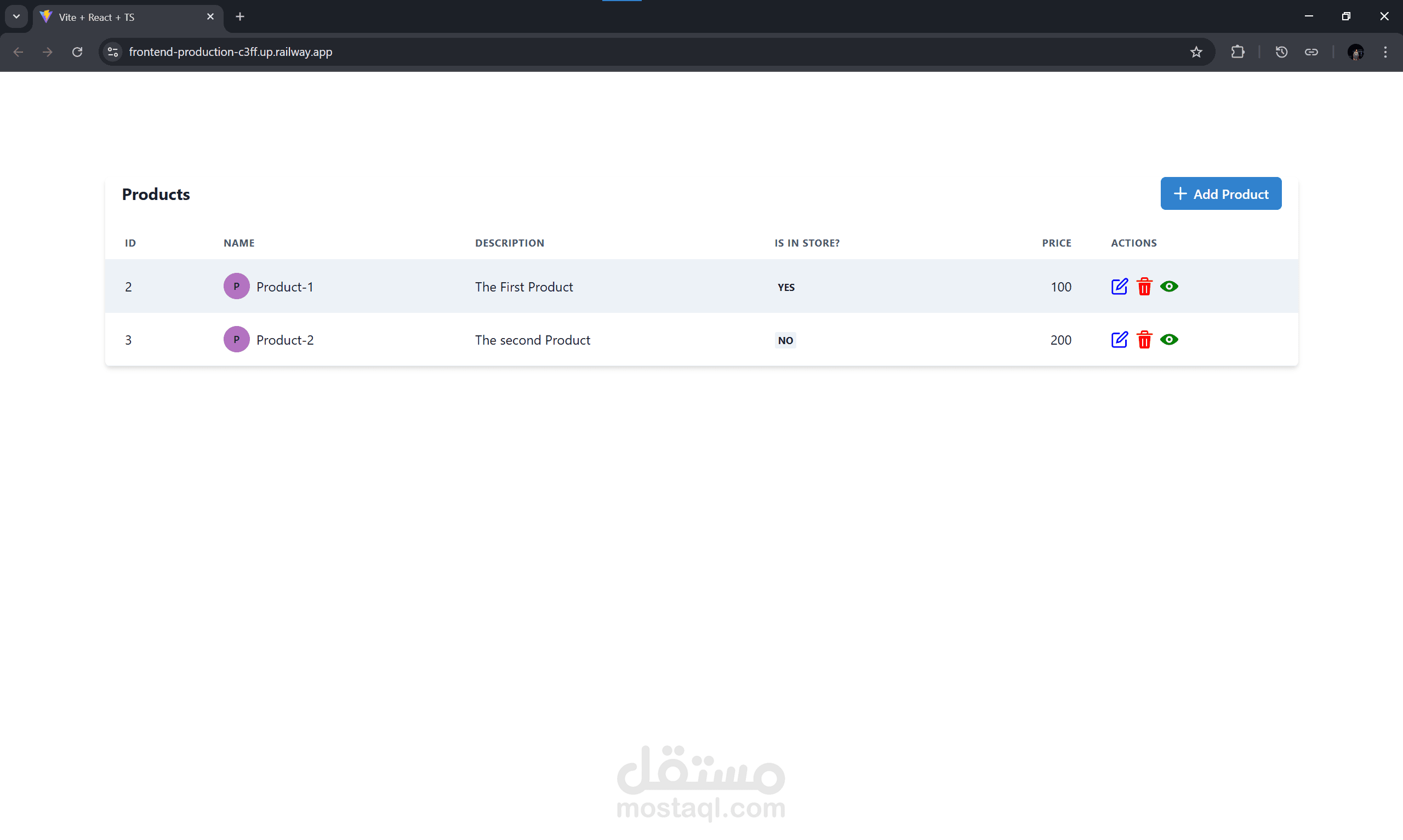
Task: Edit Product-1 using the pencil icon
Action: (x=1119, y=287)
